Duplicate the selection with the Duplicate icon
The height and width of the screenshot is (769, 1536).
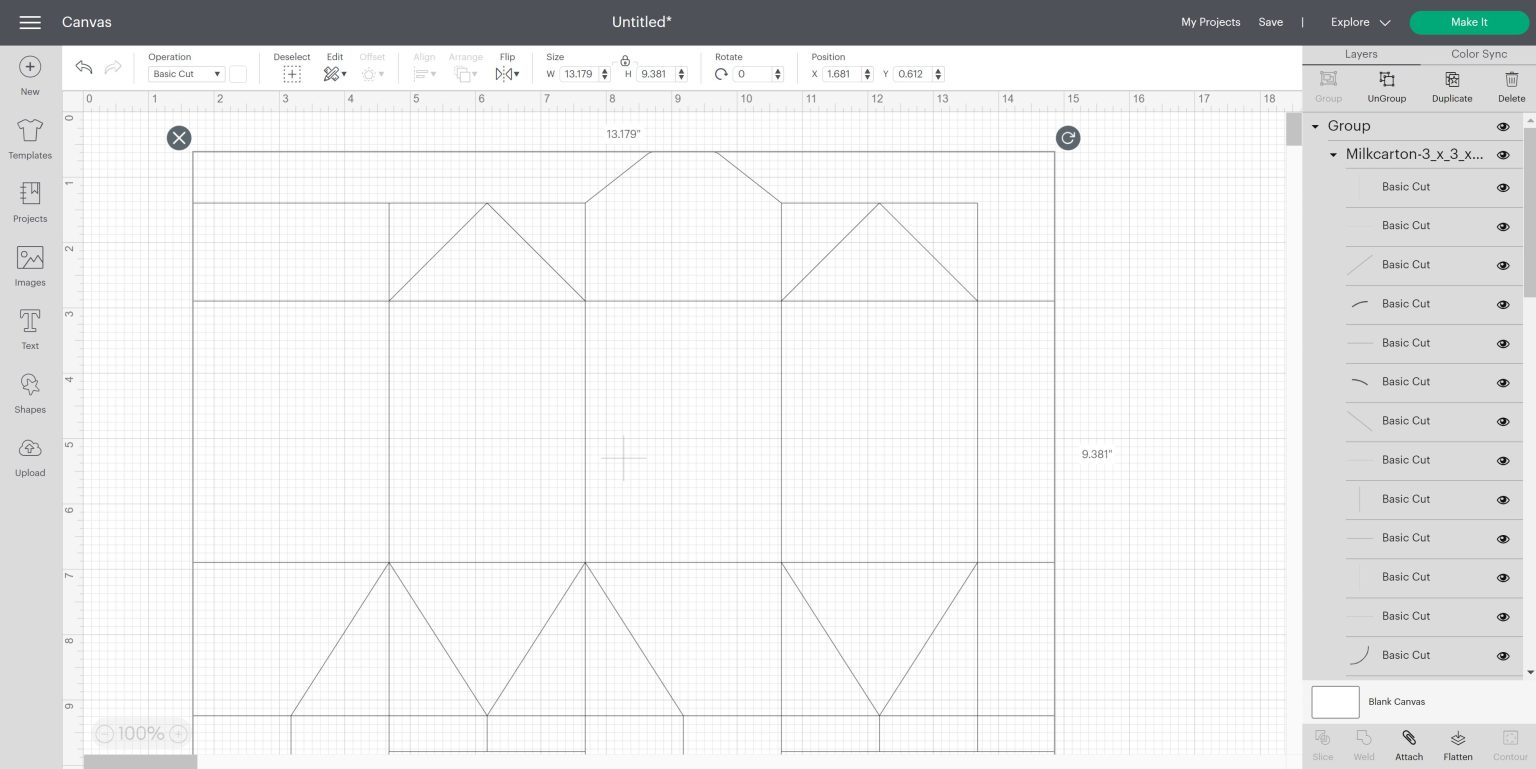pyautogui.click(x=1451, y=86)
